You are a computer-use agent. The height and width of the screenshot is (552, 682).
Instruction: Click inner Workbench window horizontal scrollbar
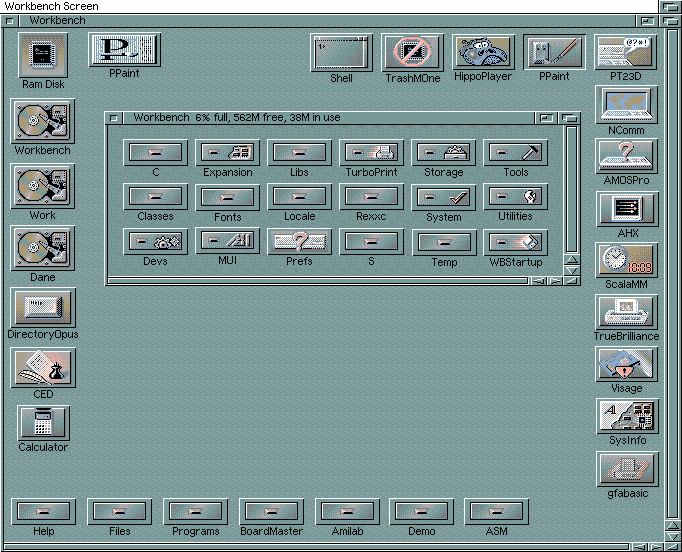[x=318, y=281]
